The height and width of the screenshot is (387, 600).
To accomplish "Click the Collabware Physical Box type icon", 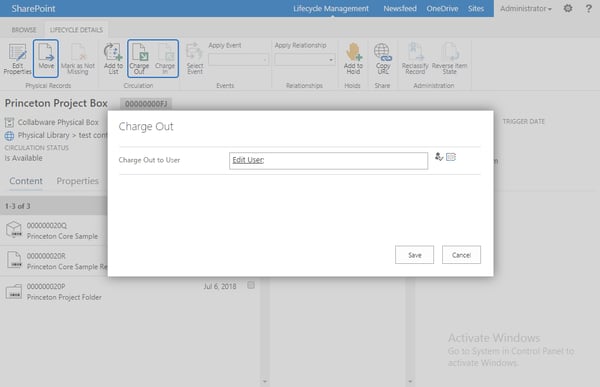I will pyautogui.click(x=9, y=122).
